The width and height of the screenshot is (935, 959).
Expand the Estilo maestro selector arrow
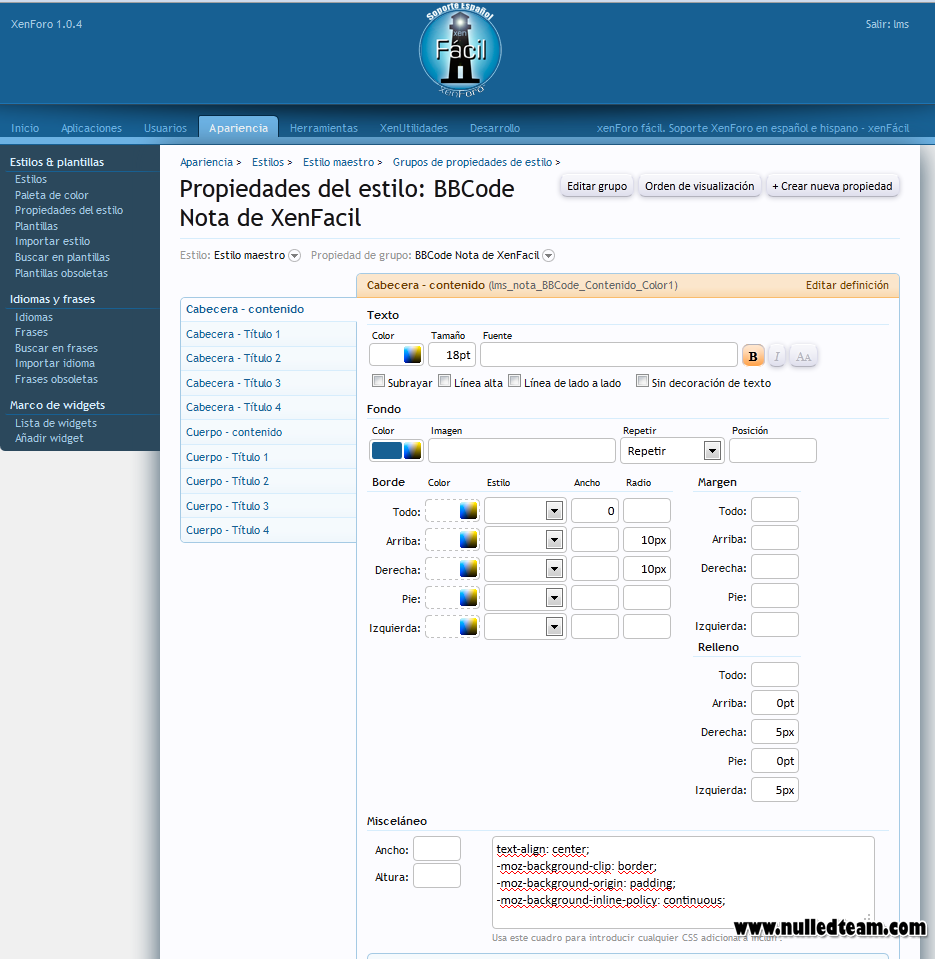(x=295, y=256)
